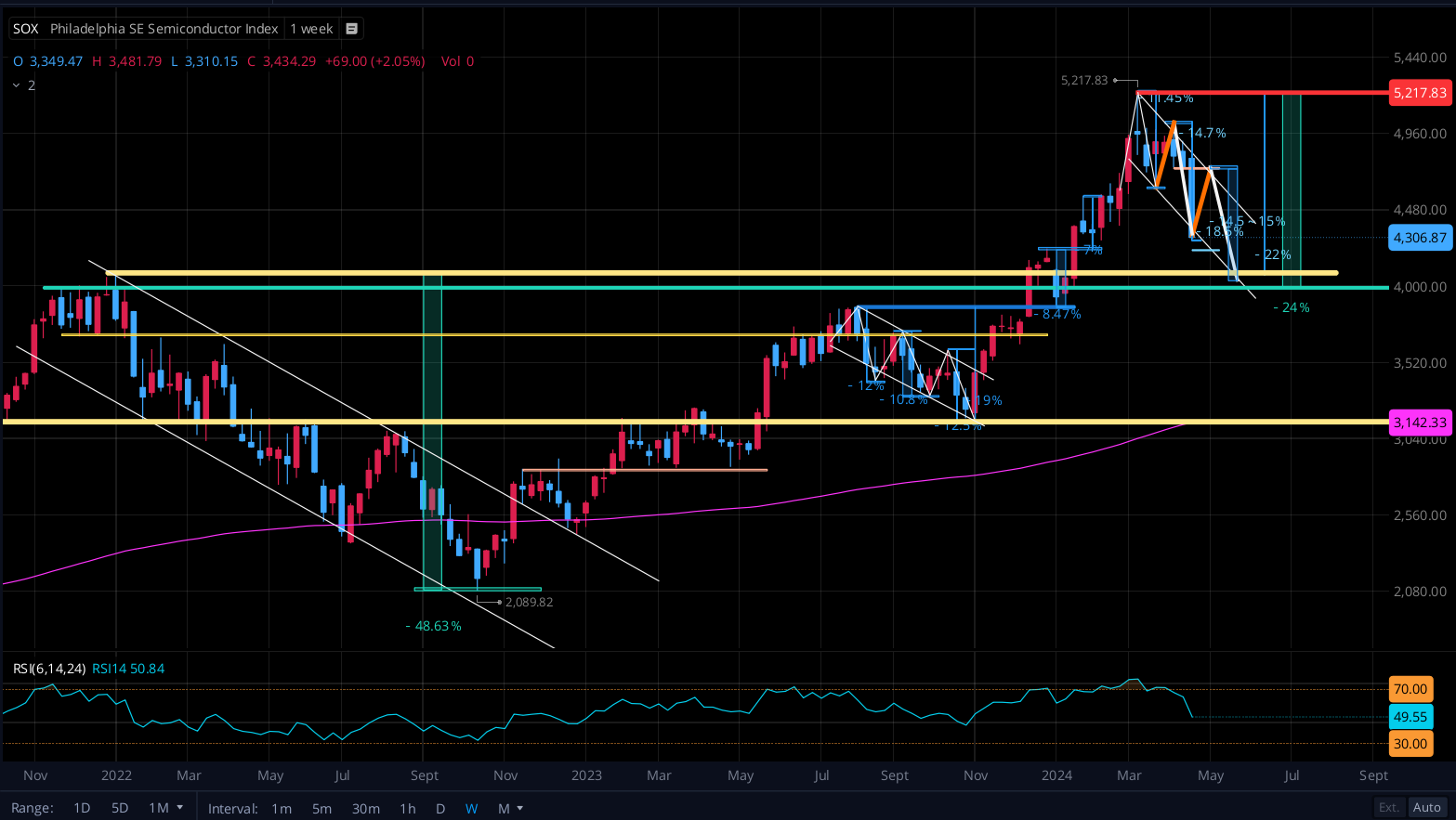Click the 2022 label on time axis
The height and width of the screenshot is (820, 1456).
[x=116, y=775]
